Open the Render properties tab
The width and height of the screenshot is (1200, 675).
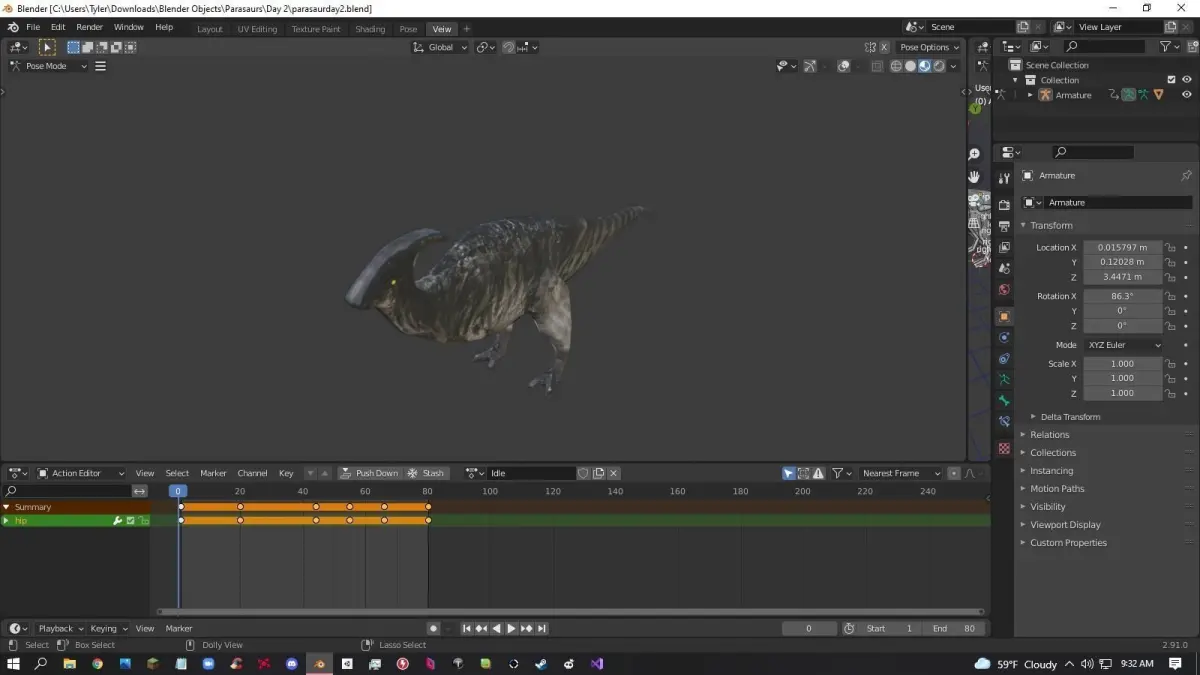pos(1004,205)
